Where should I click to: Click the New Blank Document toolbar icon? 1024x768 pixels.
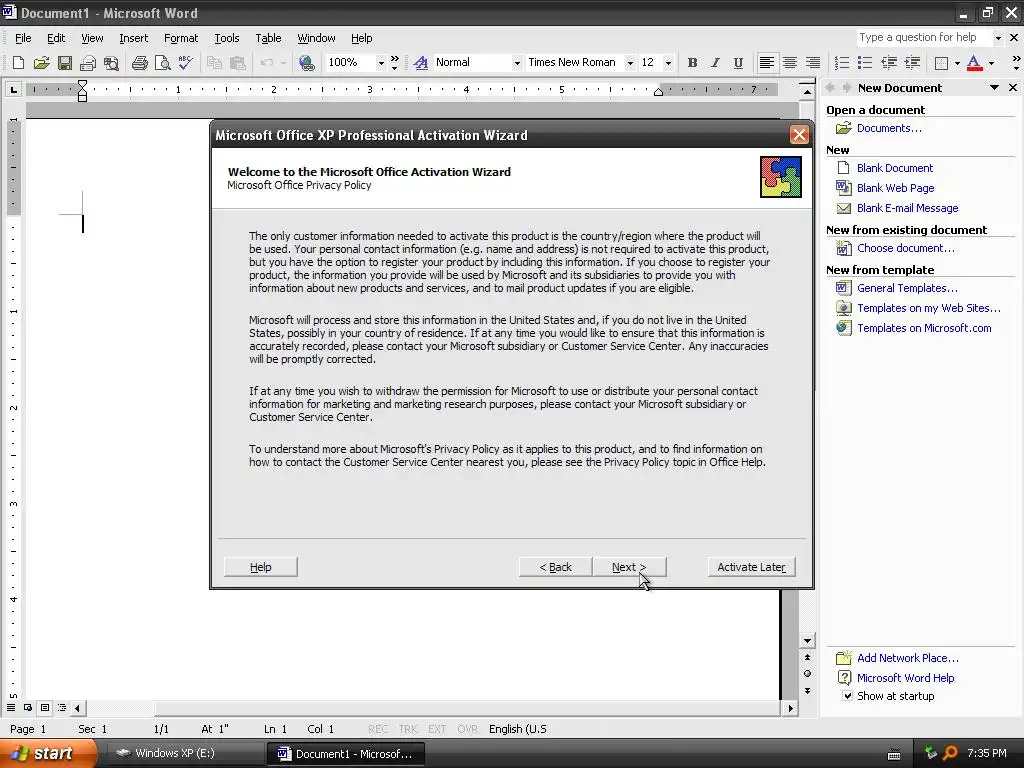point(18,63)
